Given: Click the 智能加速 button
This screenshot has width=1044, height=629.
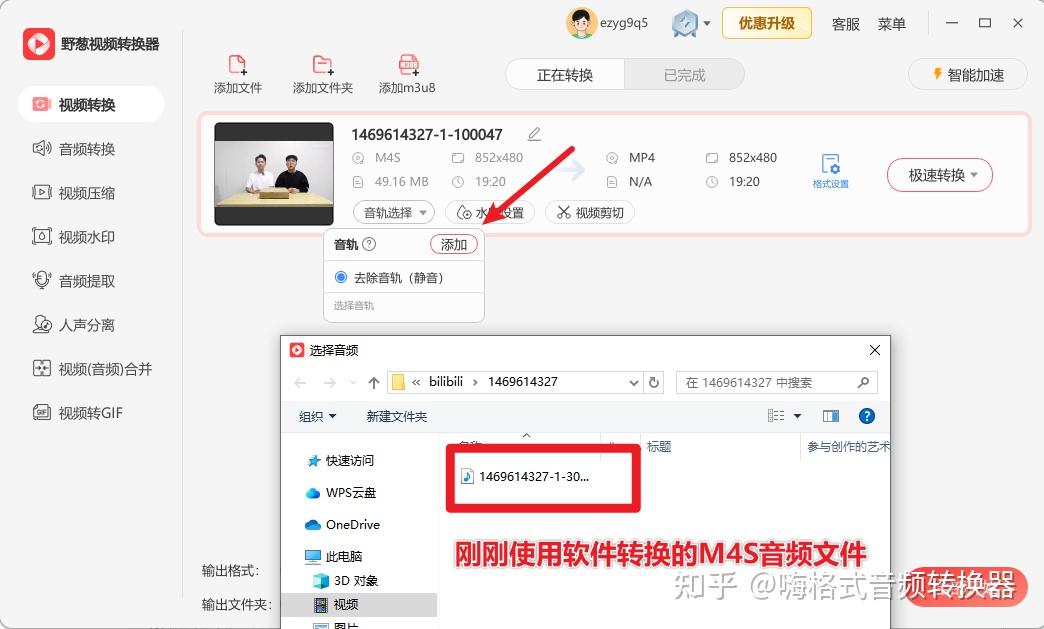Looking at the screenshot, I should 968,75.
